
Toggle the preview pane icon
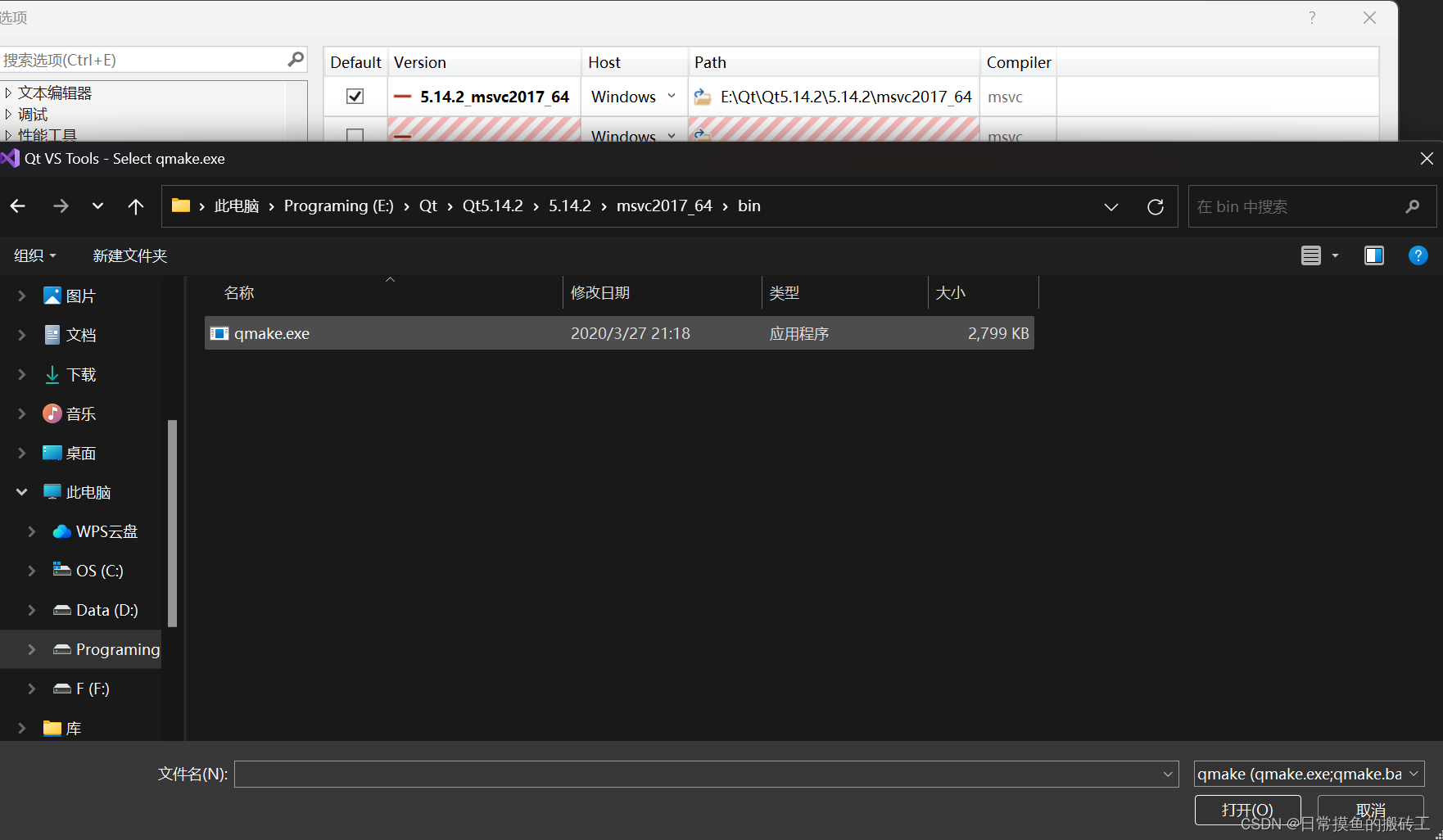tap(1374, 255)
